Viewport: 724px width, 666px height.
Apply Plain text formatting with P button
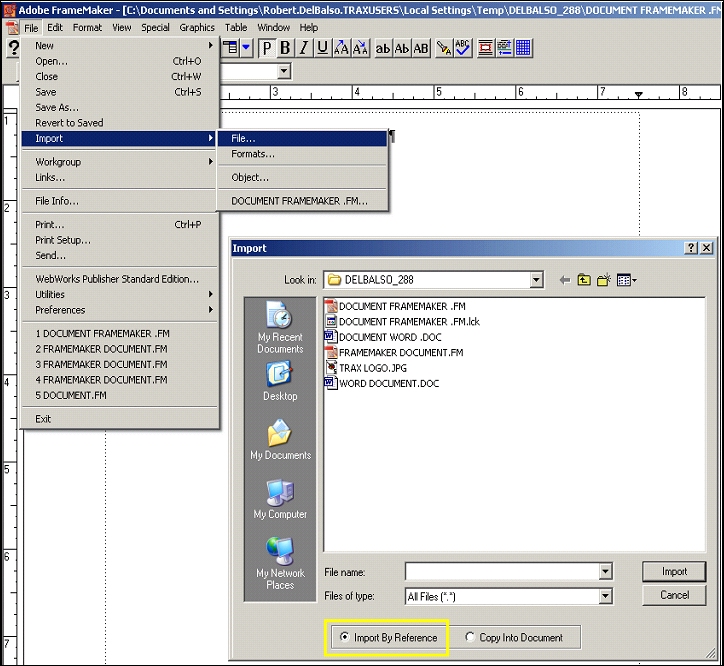[x=266, y=48]
